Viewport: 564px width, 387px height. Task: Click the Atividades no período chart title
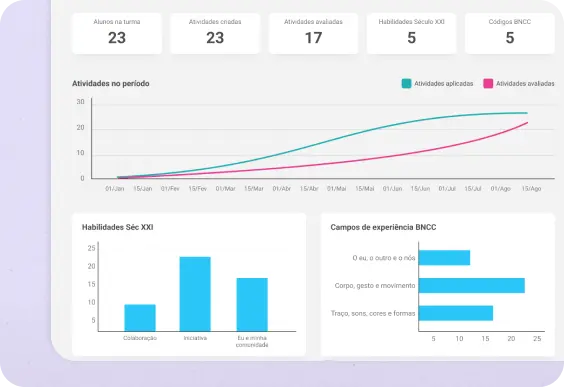(x=111, y=83)
